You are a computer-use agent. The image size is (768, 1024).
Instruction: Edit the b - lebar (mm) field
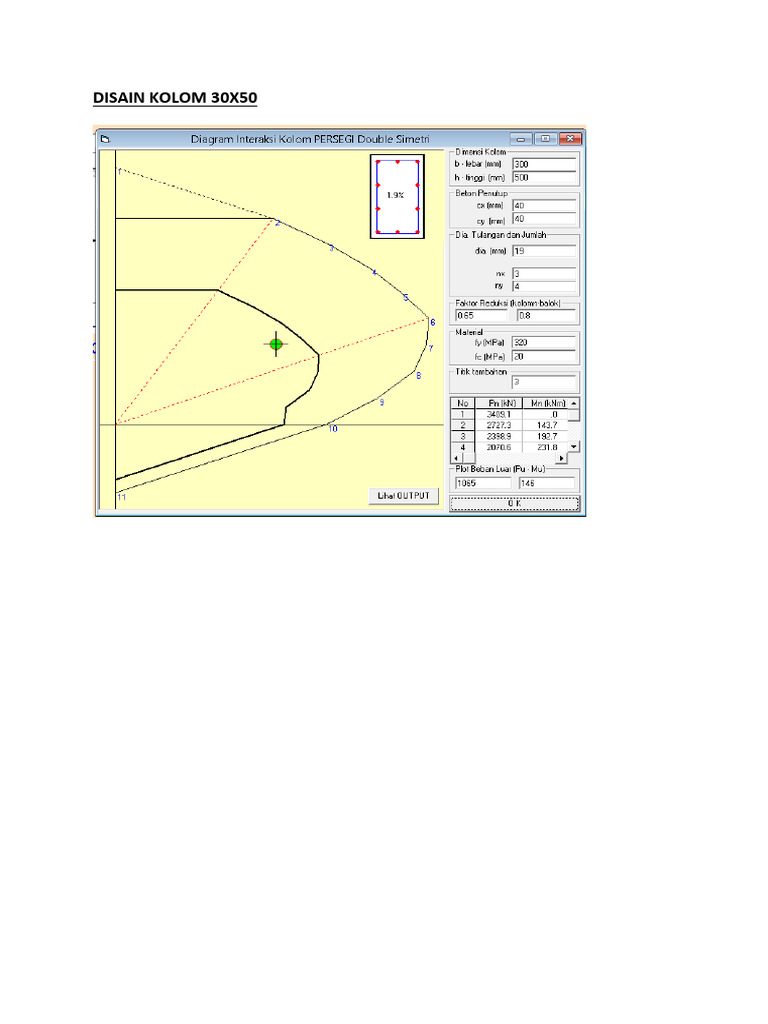[x=544, y=164]
